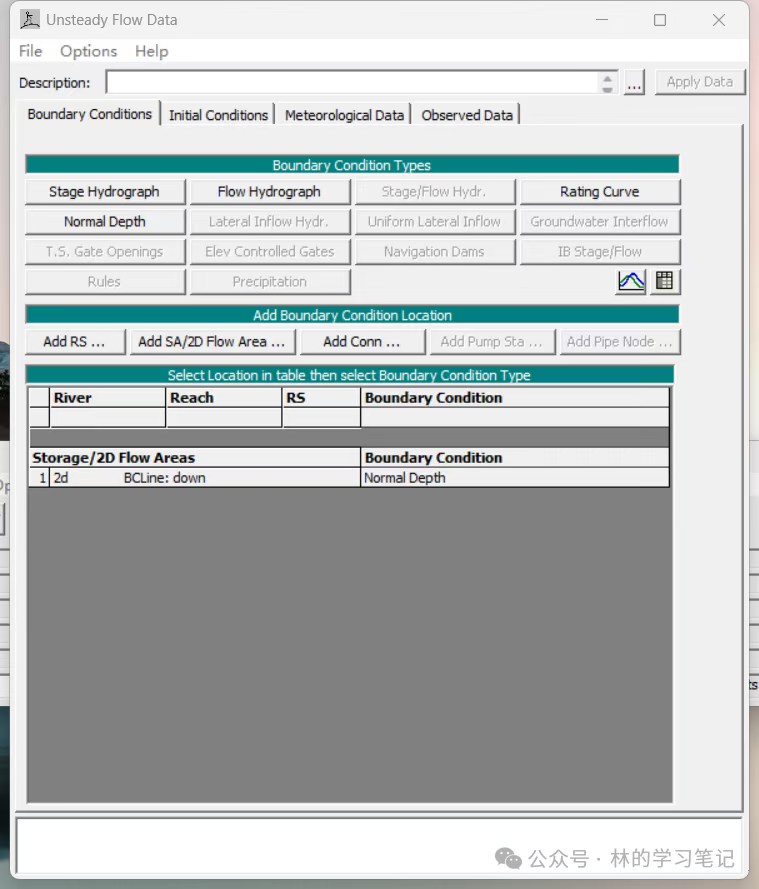
Task: Choose the Flow Hydrograph button
Action: pos(269,192)
